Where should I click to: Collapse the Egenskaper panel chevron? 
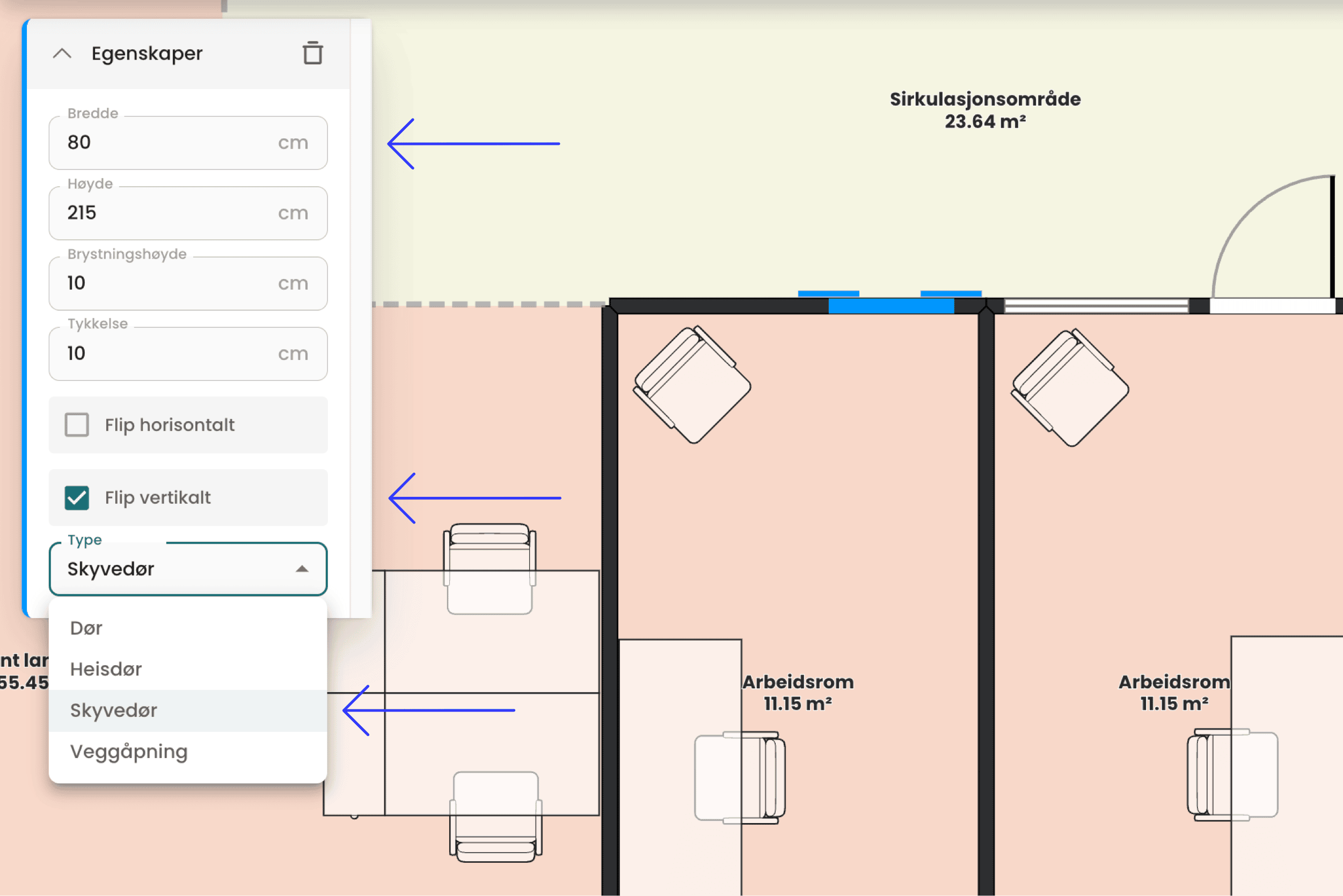(x=62, y=54)
